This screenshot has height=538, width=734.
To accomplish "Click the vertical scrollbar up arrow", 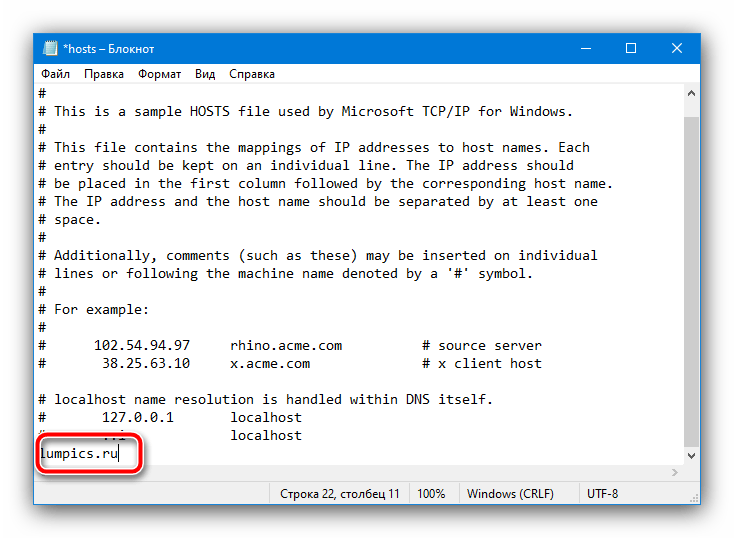I will point(691,94).
